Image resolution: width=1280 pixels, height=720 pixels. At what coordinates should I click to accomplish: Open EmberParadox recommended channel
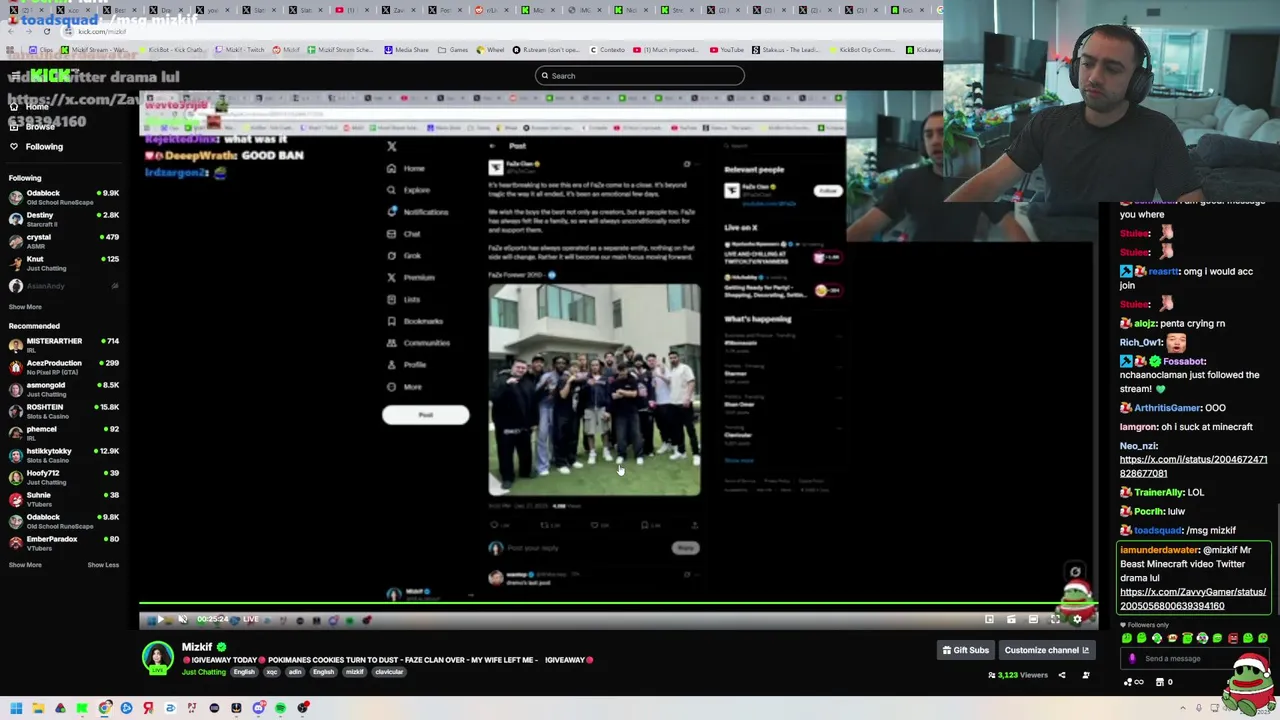point(64,543)
